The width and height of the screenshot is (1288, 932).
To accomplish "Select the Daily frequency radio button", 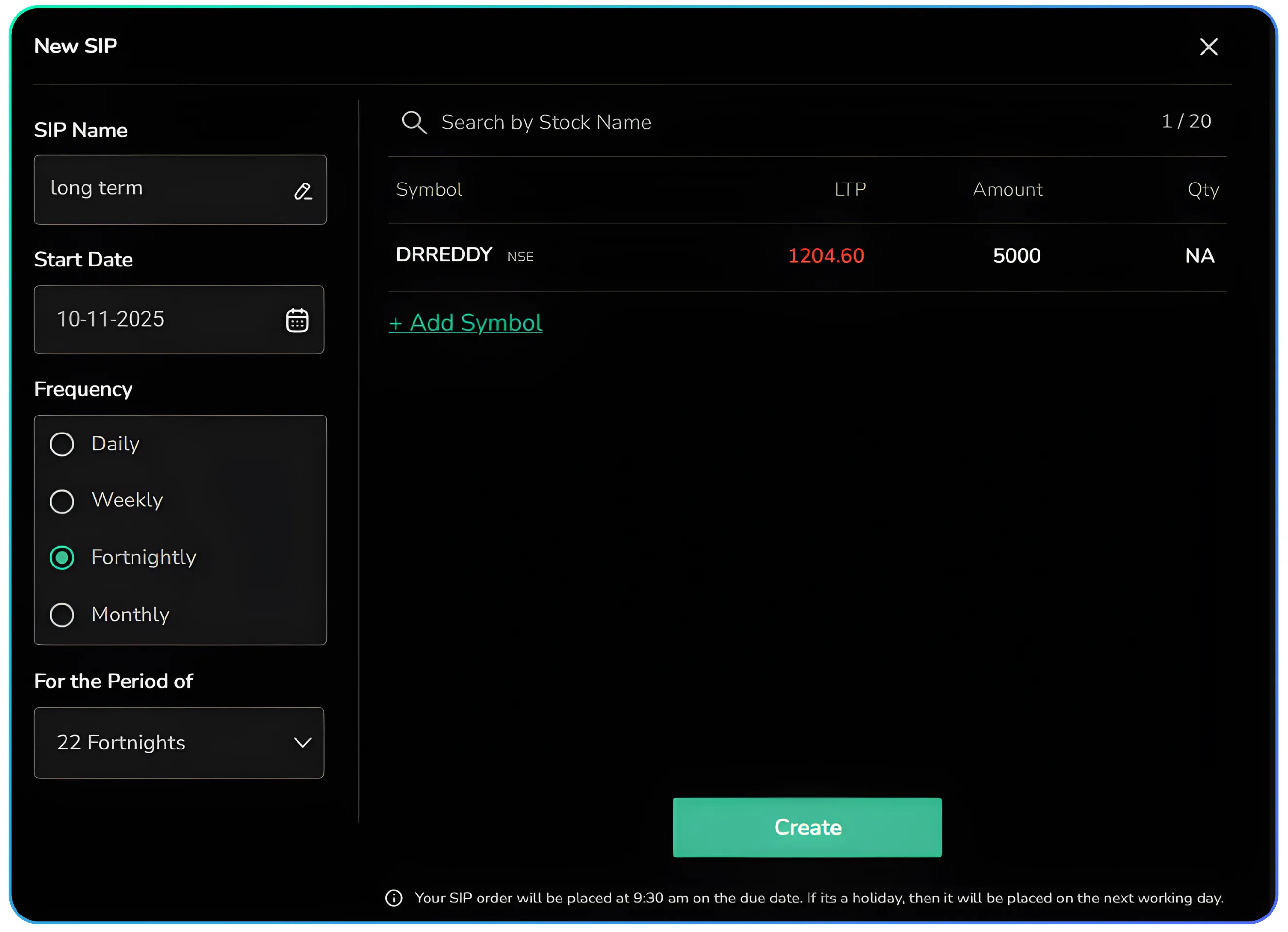I will tap(62, 444).
